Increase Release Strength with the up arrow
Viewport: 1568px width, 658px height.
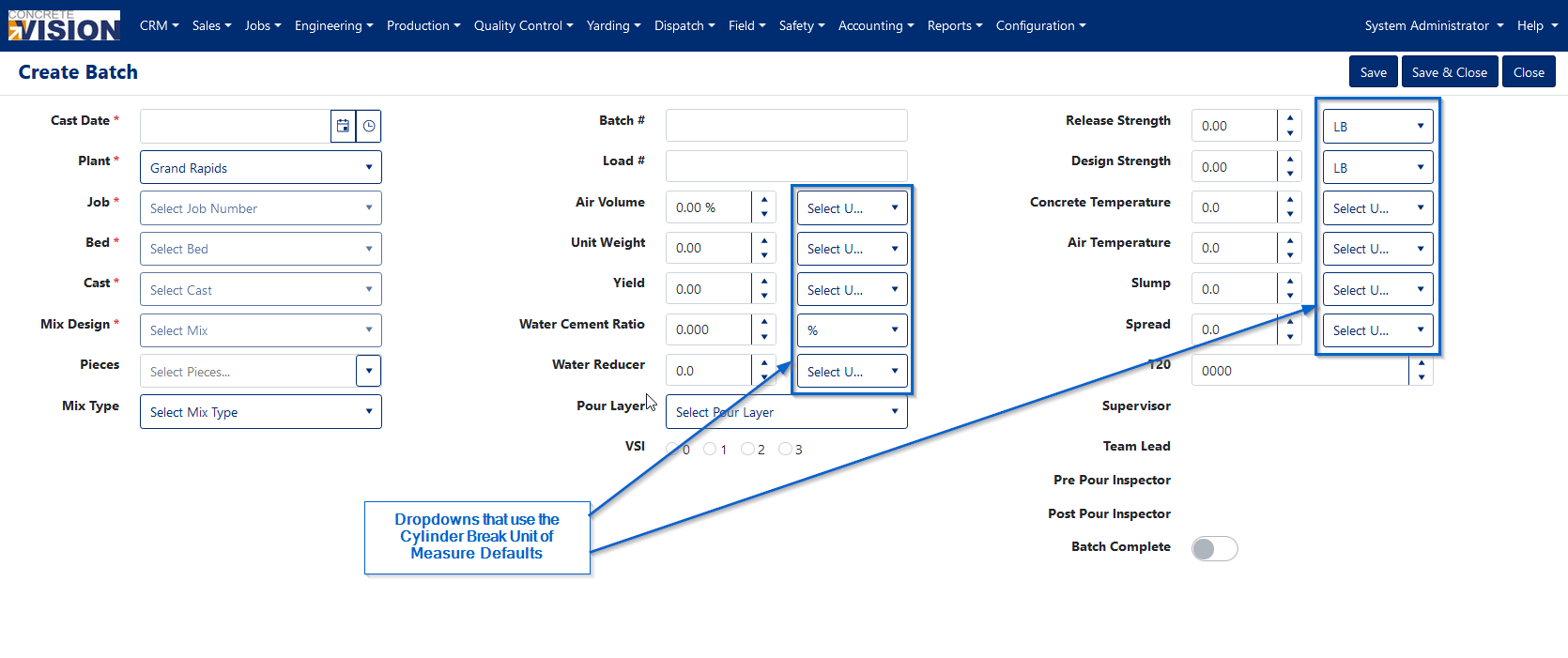(x=1290, y=118)
